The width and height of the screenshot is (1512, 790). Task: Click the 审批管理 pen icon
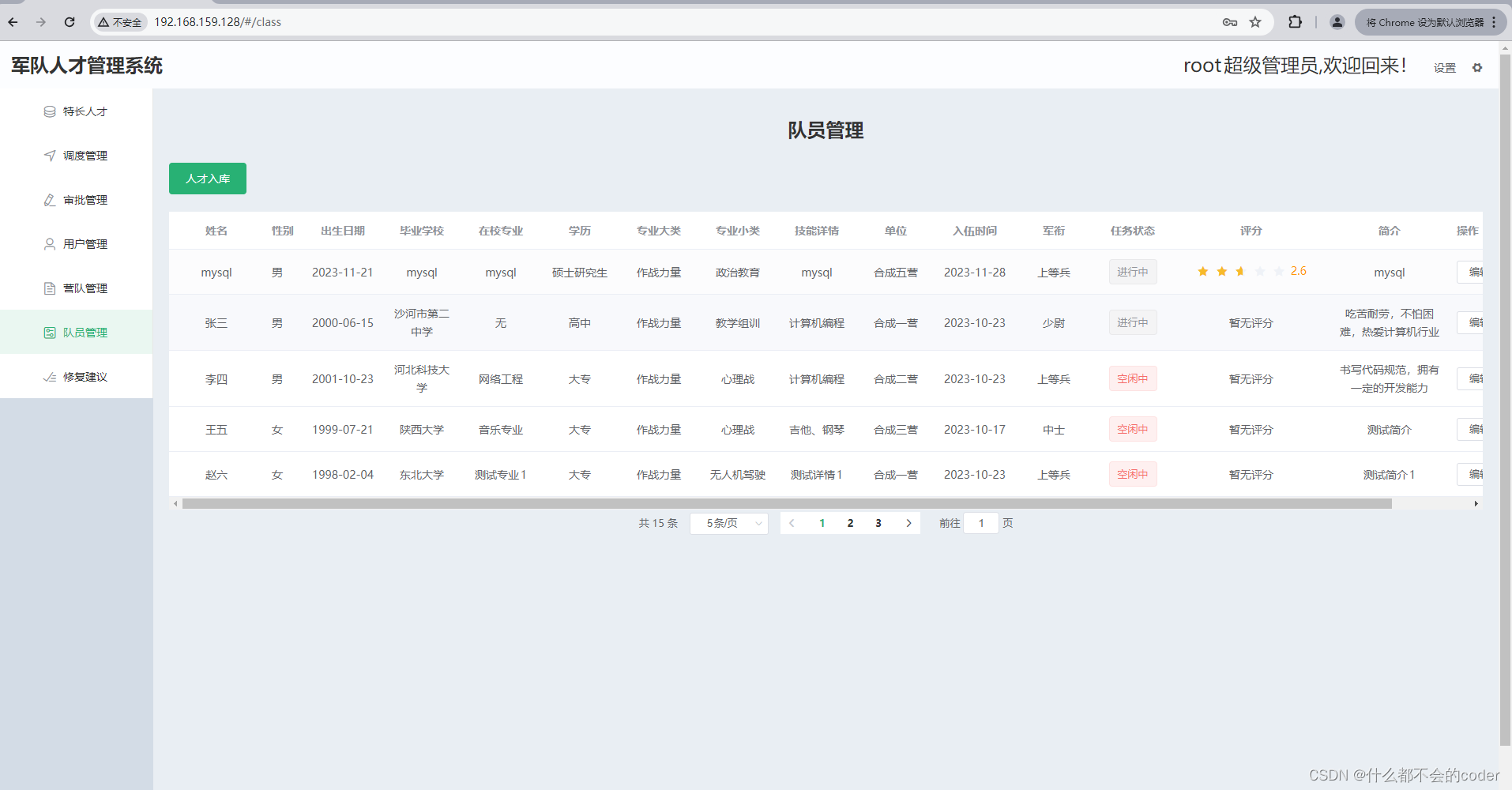pyautogui.click(x=50, y=200)
